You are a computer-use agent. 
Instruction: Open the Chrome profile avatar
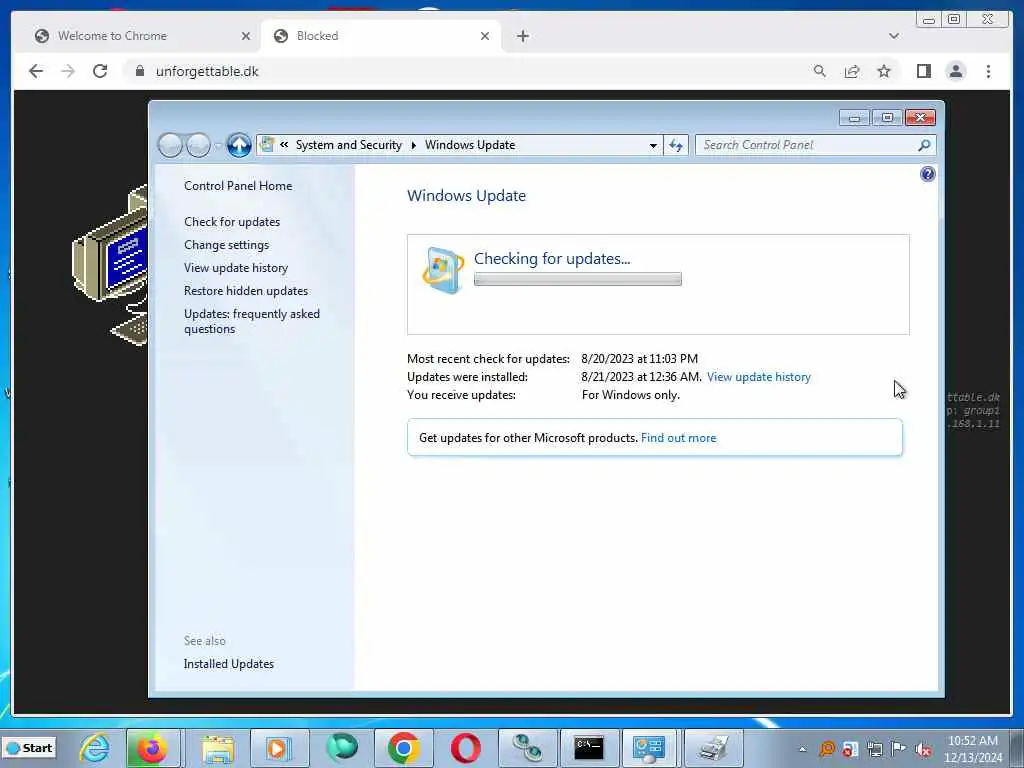955,71
